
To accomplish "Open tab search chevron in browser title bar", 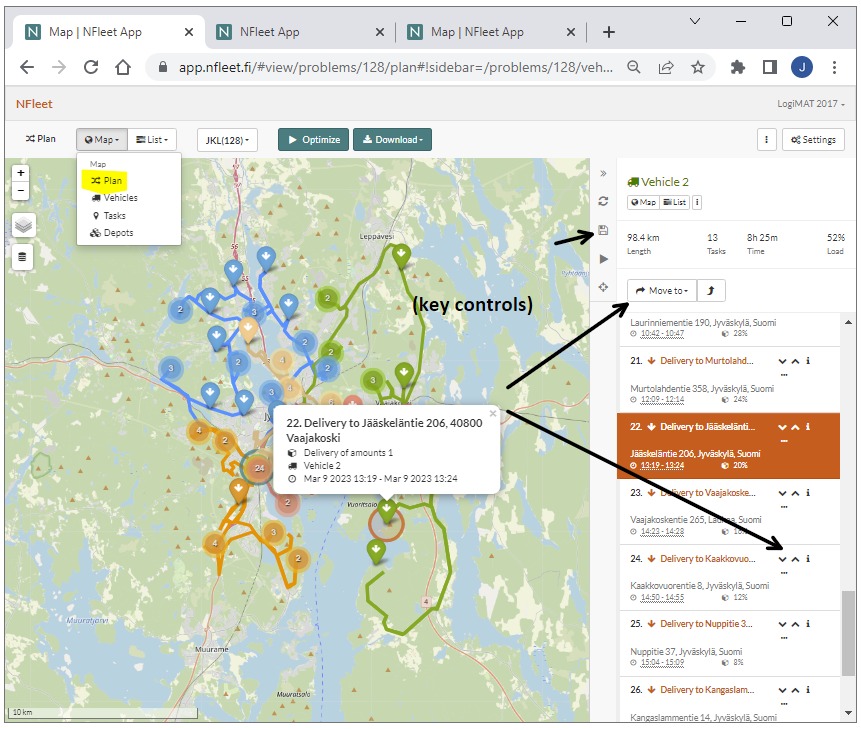I will [x=695, y=21].
